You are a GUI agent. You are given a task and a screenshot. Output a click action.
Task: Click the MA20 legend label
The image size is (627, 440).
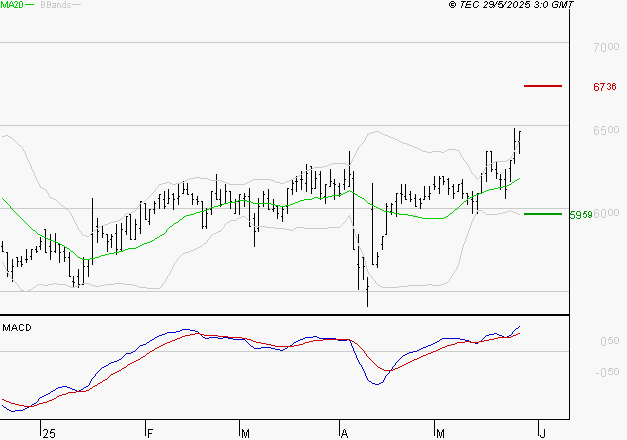[12, 5]
